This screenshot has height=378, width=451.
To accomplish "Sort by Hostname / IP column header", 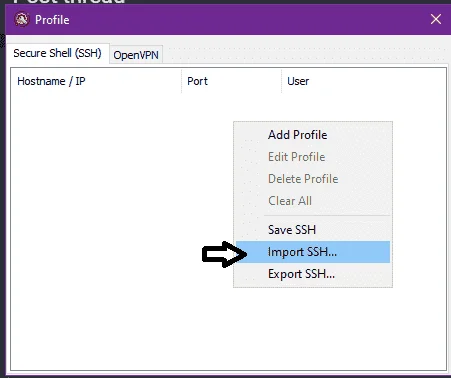I will (x=97, y=81).
